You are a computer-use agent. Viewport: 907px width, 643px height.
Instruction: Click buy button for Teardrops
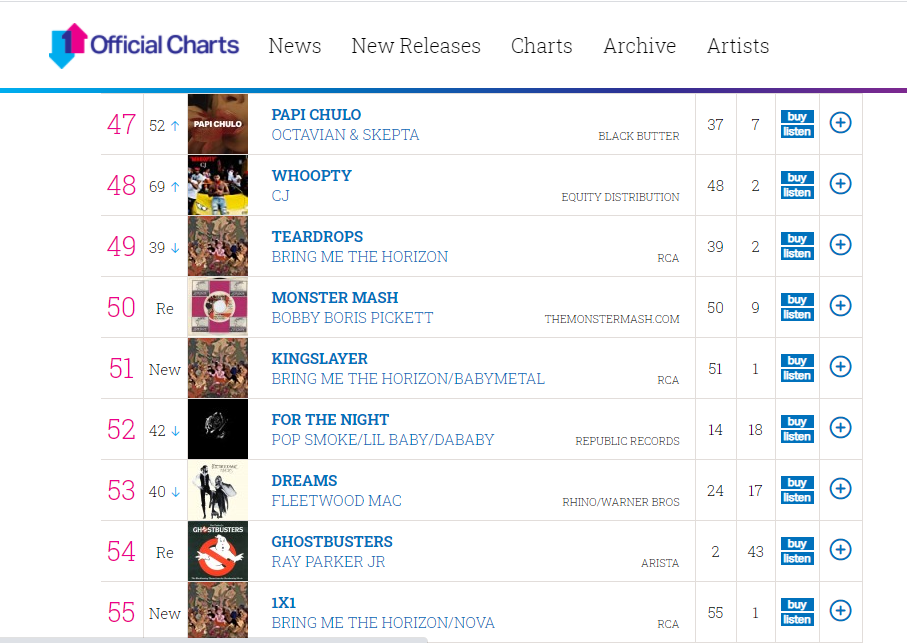(x=797, y=239)
